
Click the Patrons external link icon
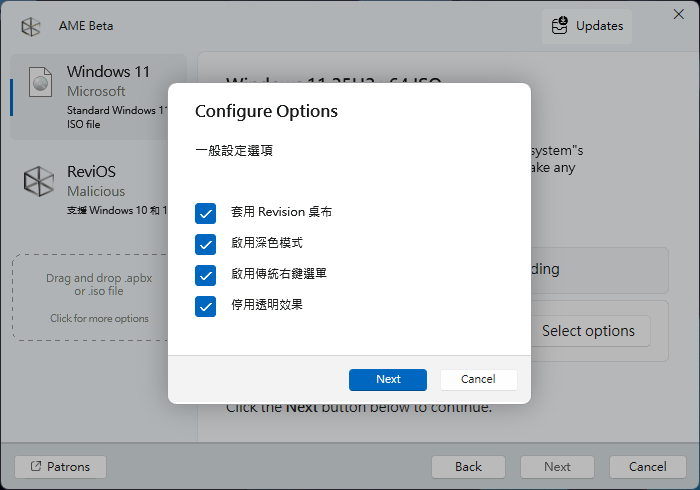pos(36,467)
